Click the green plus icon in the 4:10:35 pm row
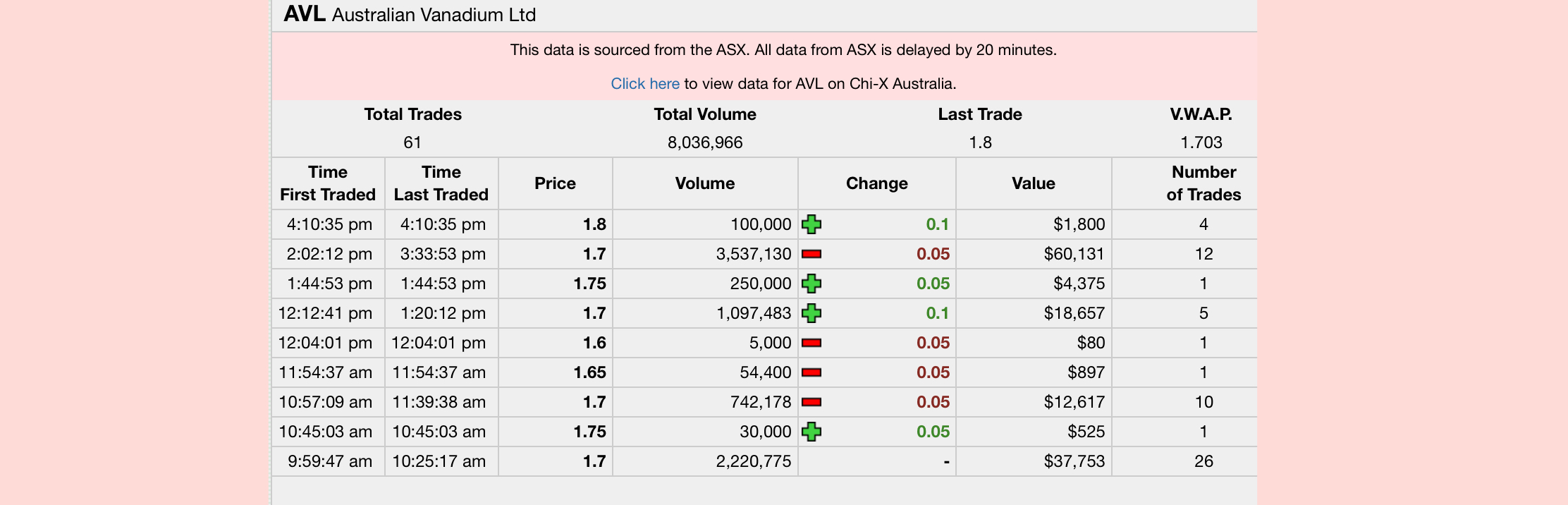The height and width of the screenshot is (505, 1568). pyautogui.click(x=811, y=224)
